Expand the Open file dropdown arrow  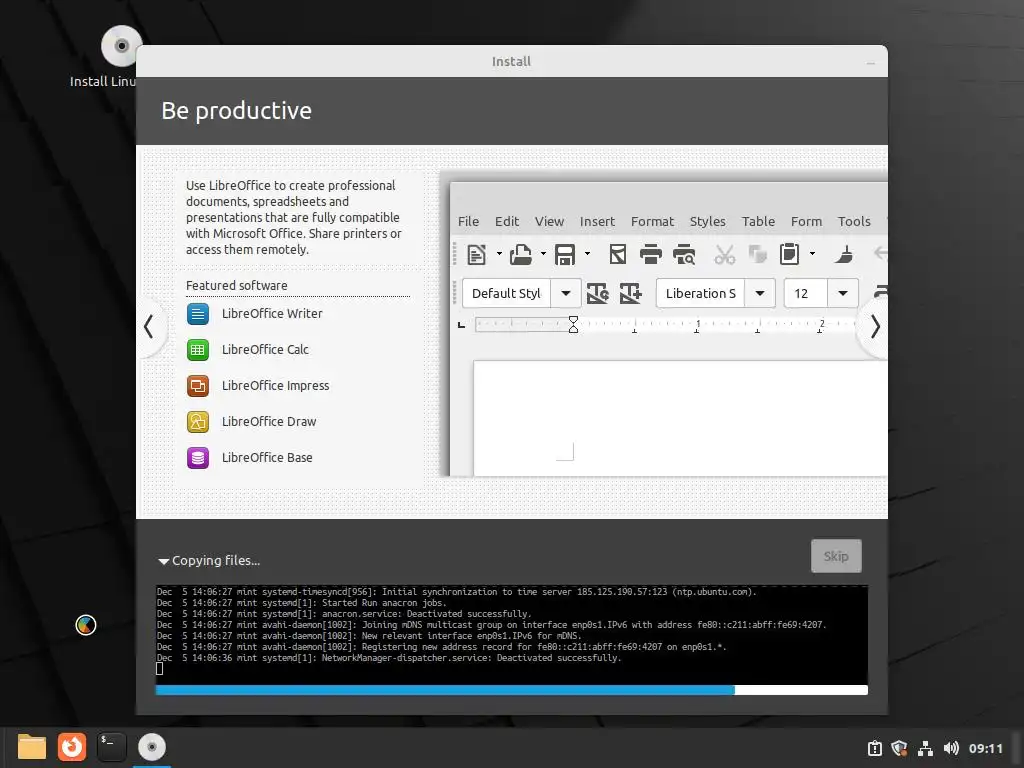point(543,254)
